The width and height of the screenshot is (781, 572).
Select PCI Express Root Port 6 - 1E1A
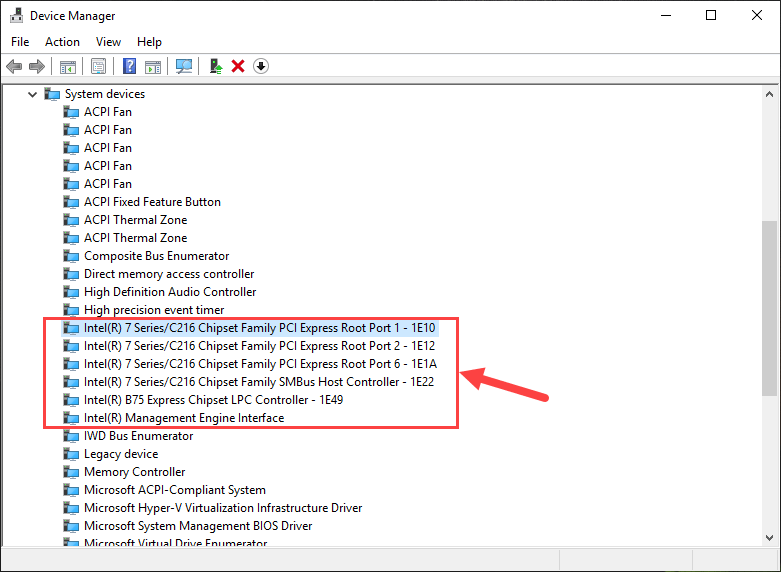260,364
